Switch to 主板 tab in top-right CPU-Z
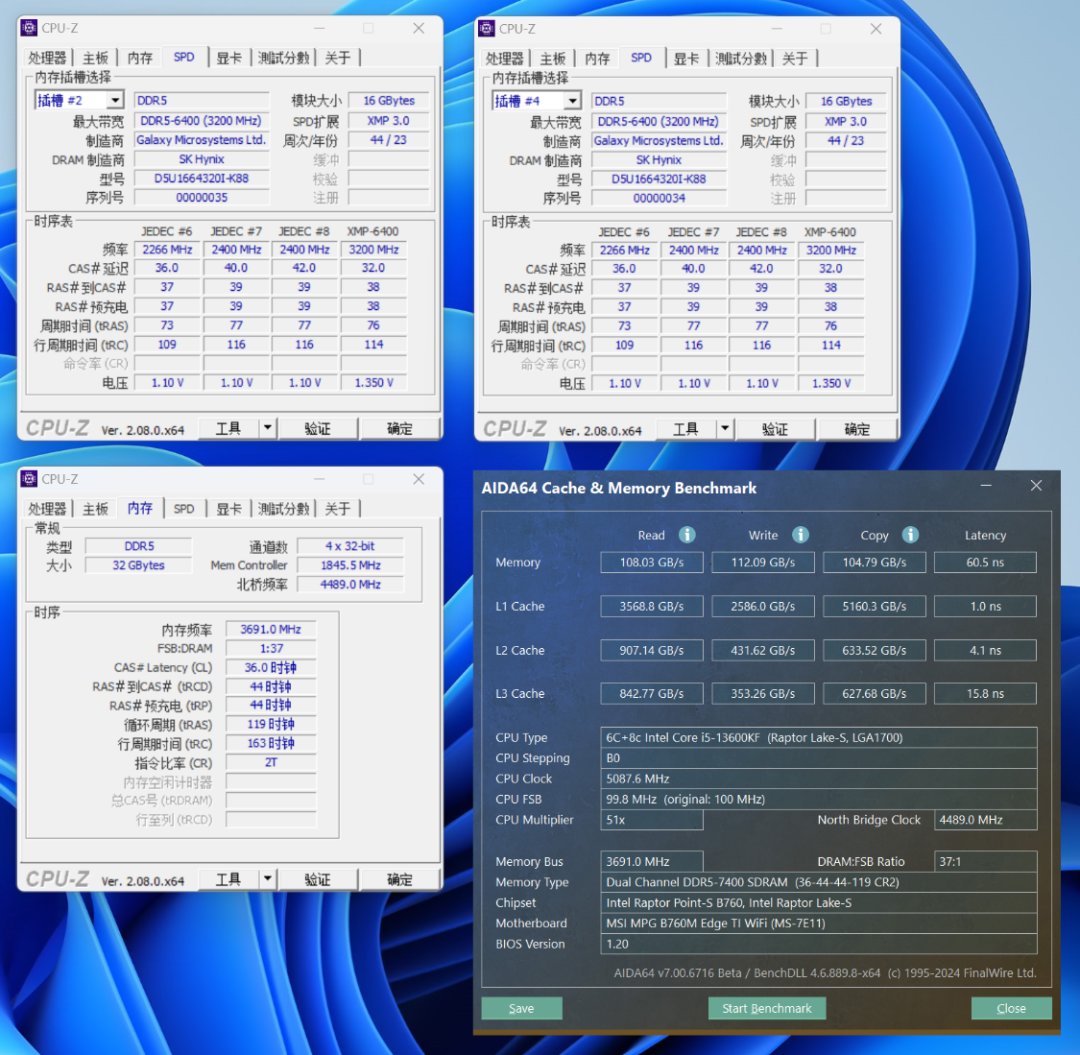Screen dimensions: 1080x1055 (552, 59)
